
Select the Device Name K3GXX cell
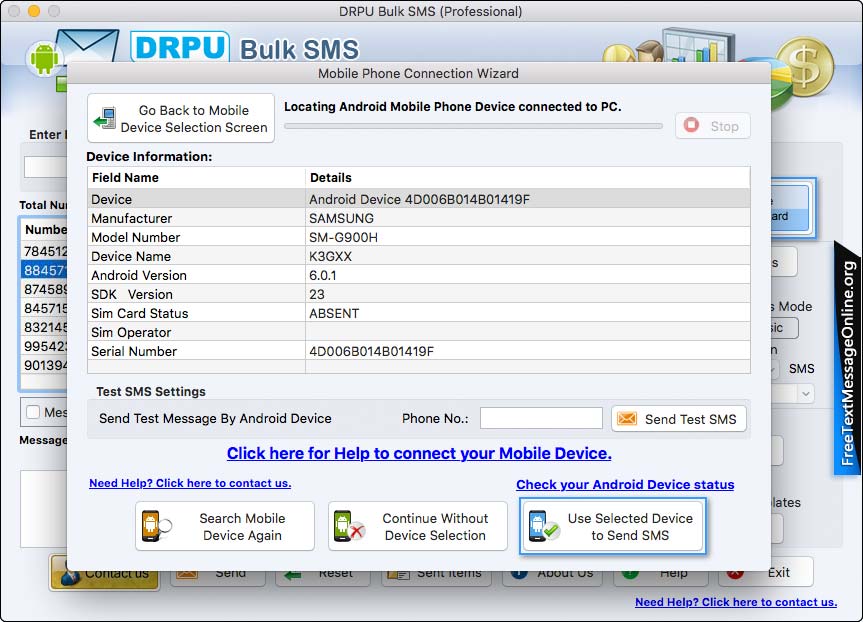pyautogui.click(x=527, y=256)
